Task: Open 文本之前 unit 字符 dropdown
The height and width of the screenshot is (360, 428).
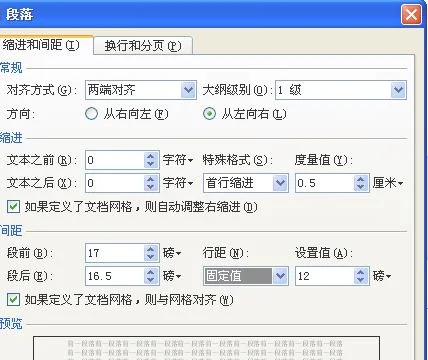Action: pyautogui.click(x=178, y=160)
